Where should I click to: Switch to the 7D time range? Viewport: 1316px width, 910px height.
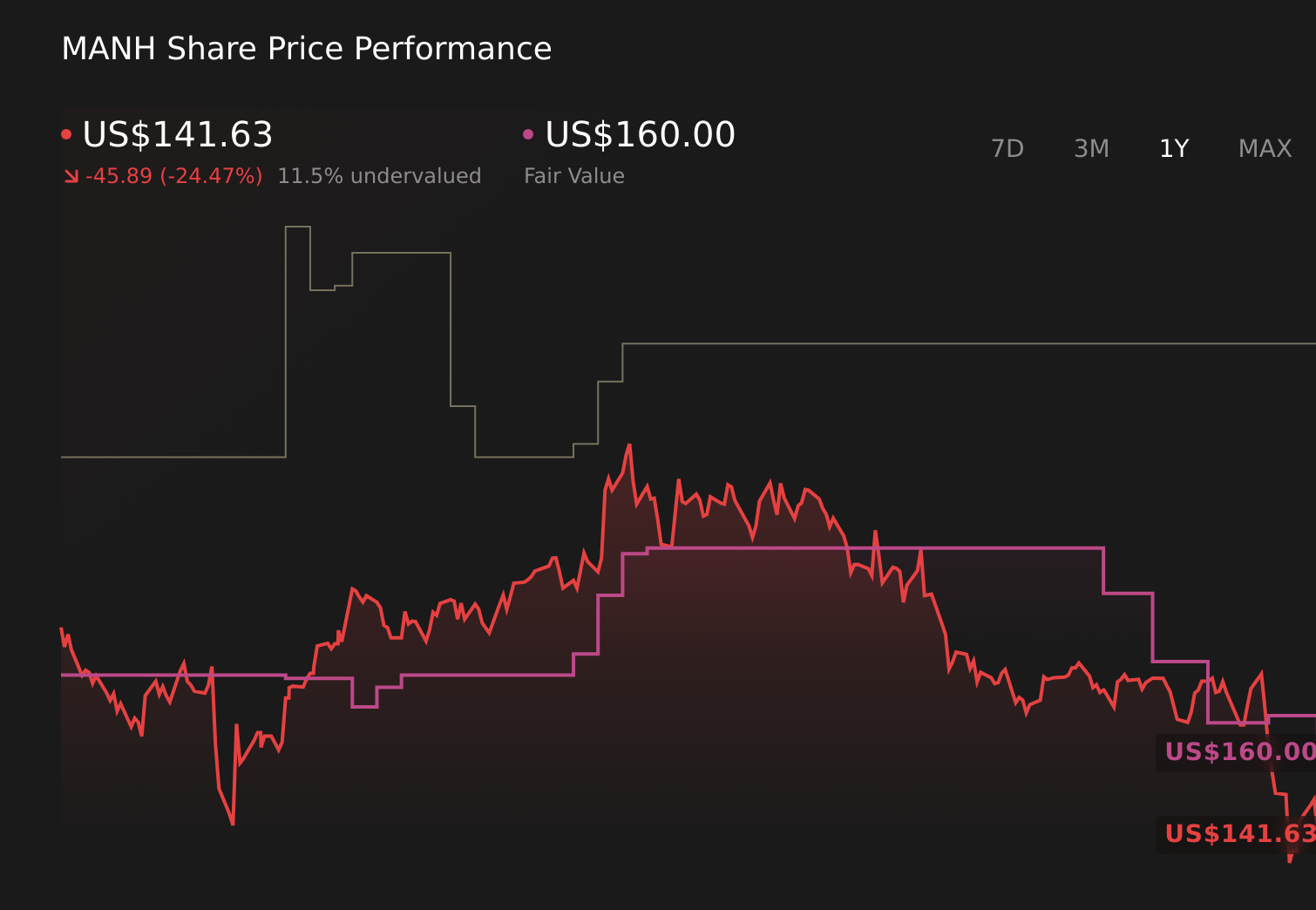[1007, 148]
